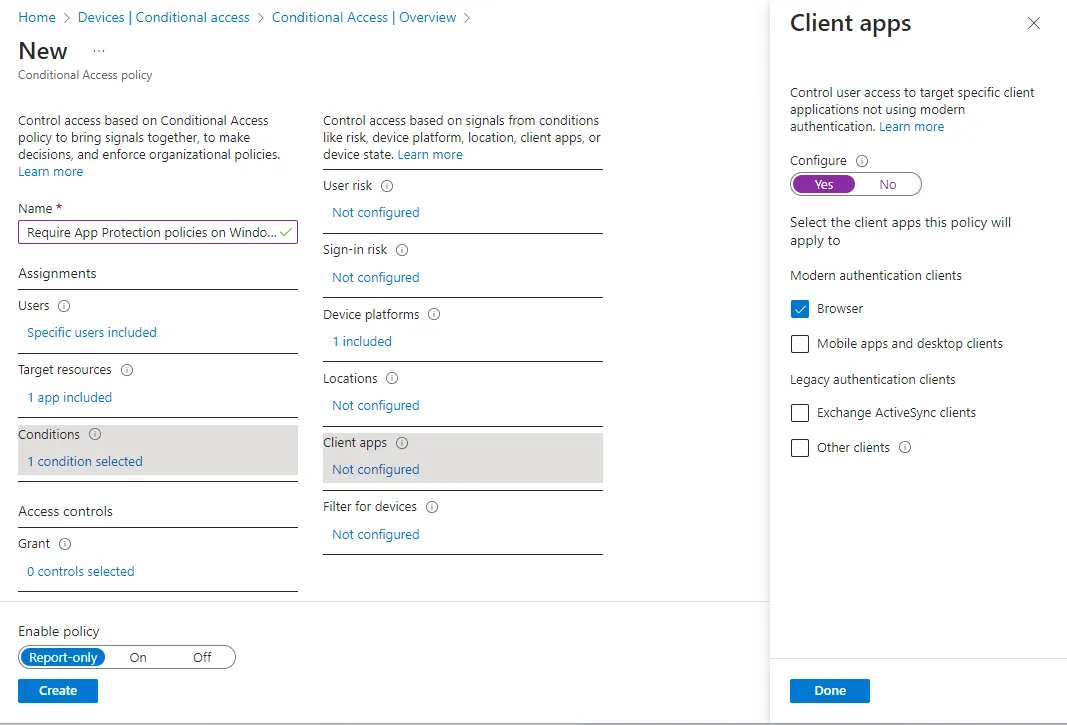Image resolution: width=1067 pixels, height=725 pixels.
Task: Enable Mobile apps and desktop clients checkbox
Action: click(x=800, y=344)
